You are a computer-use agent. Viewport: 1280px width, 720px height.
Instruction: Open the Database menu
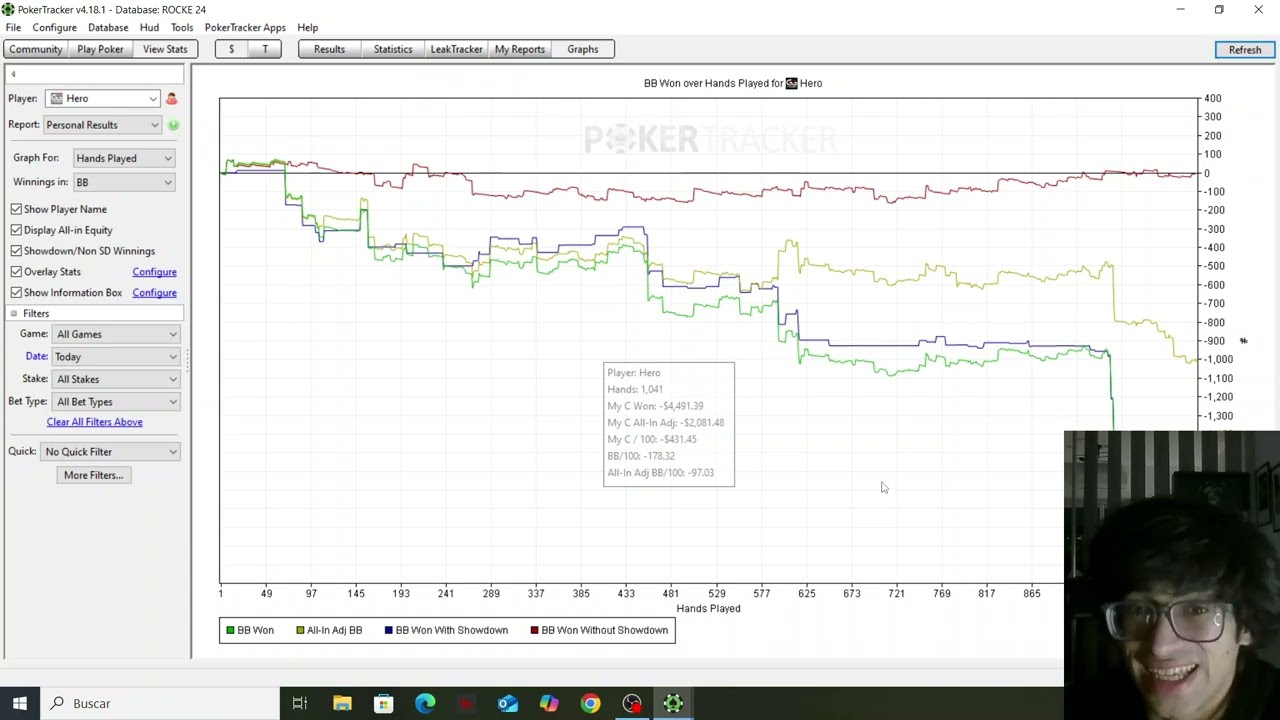(108, 28)
